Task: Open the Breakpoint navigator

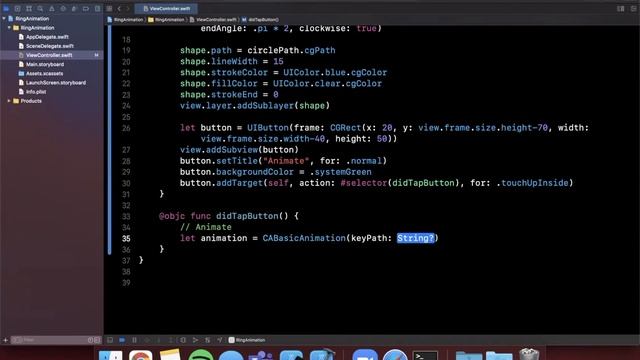Action: coord(86,9)
